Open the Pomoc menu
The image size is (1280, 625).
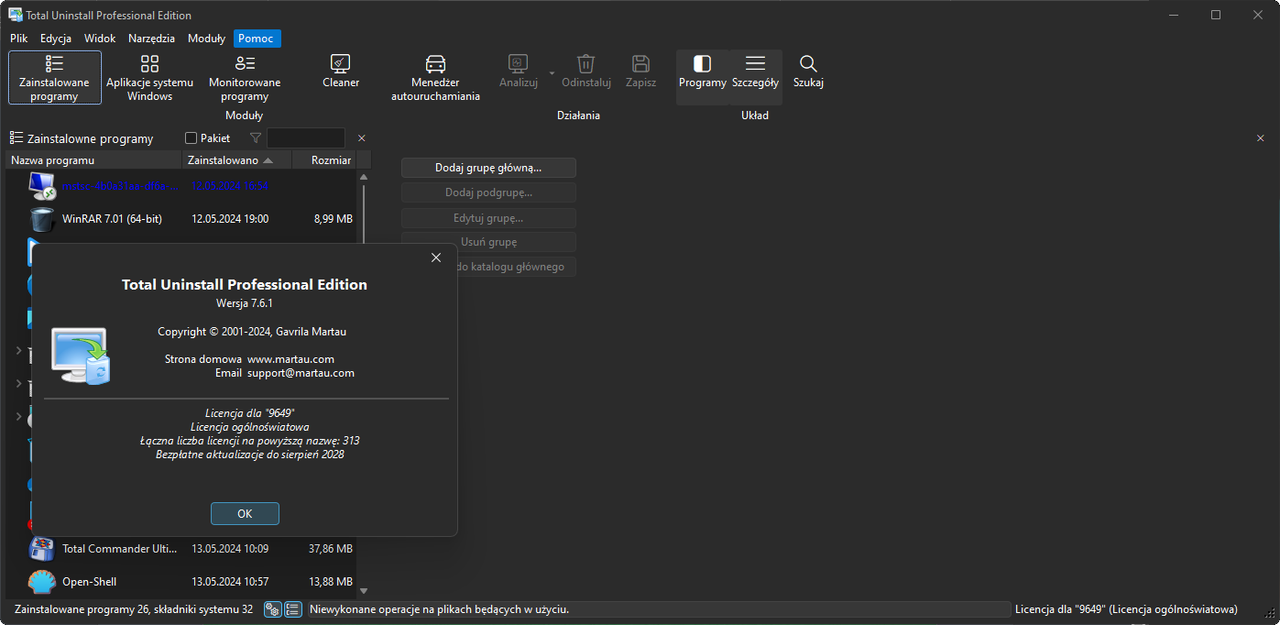pyautogui.click(x=257, y=38)
